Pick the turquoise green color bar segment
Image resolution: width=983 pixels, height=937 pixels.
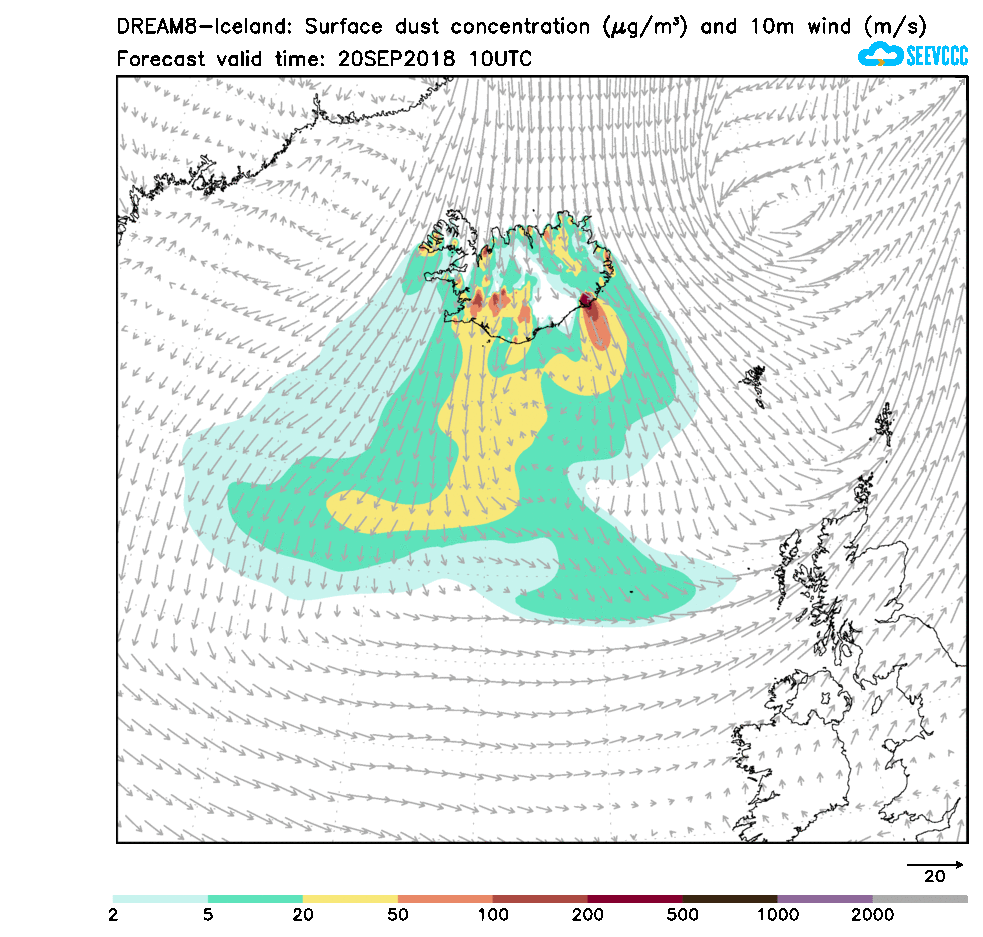[x=255, y=899]
